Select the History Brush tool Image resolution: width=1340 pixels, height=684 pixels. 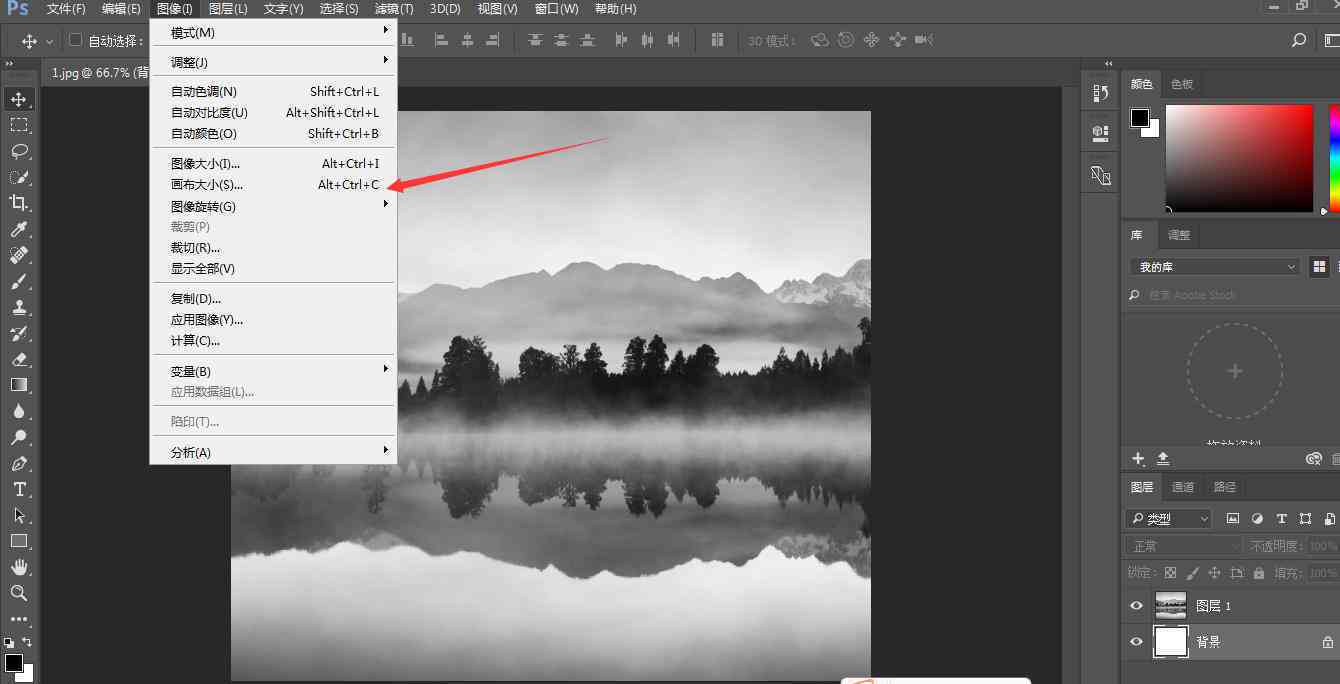coord(19,333)
